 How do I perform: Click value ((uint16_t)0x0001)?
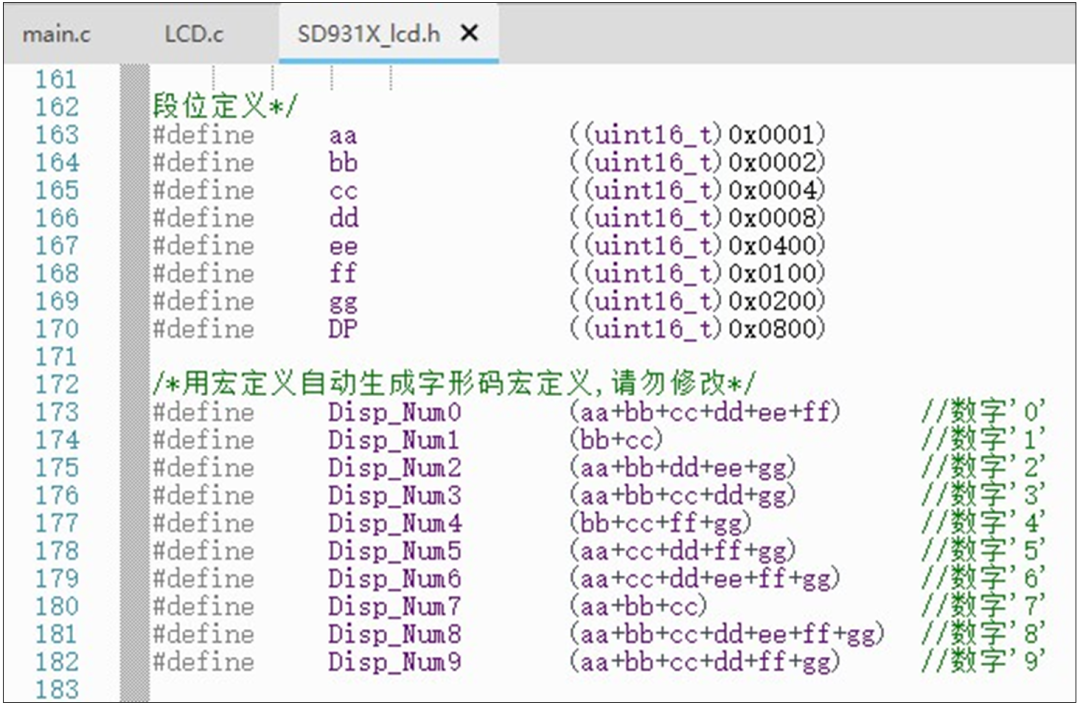[x=697, y=134]
